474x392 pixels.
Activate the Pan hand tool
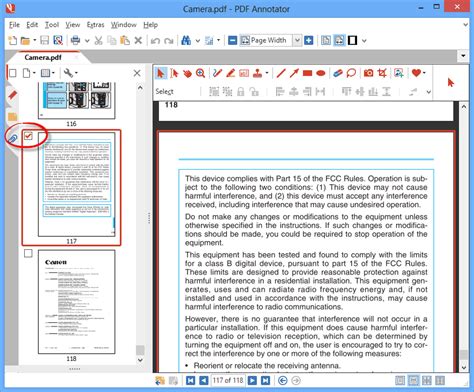(x=187, y=73)
